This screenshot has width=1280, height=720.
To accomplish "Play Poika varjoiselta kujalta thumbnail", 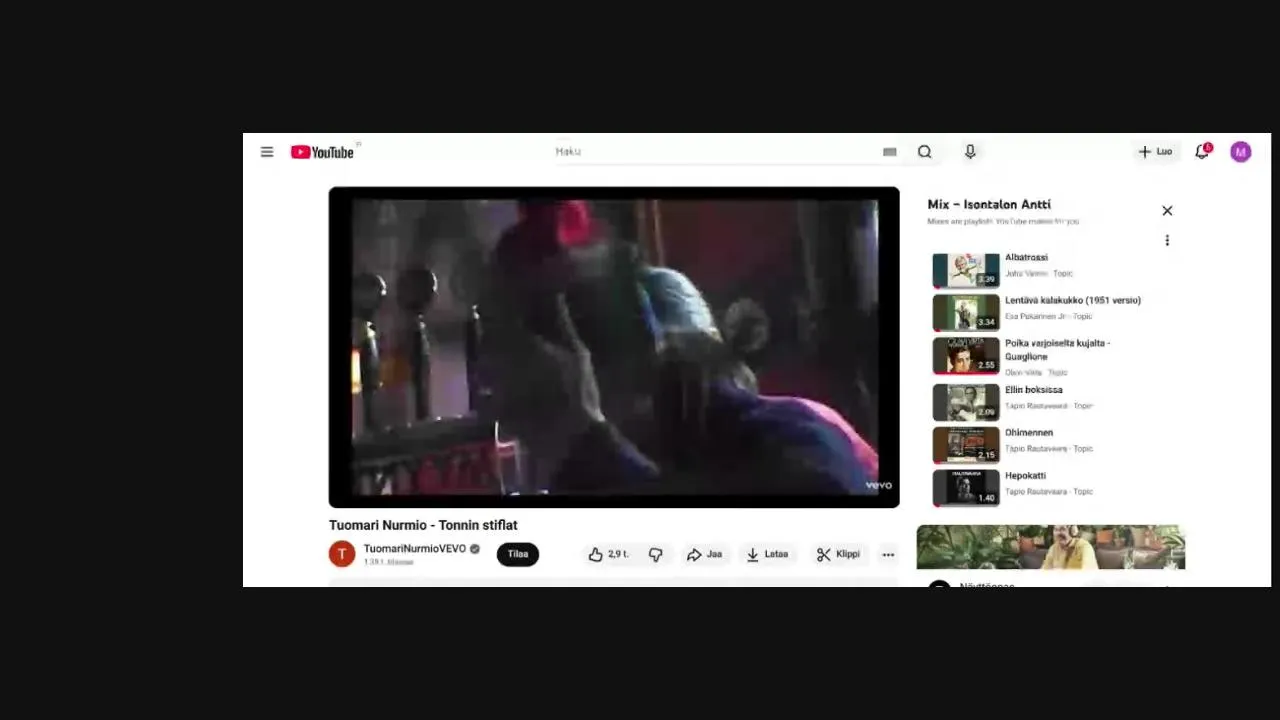I will (966, 355).
